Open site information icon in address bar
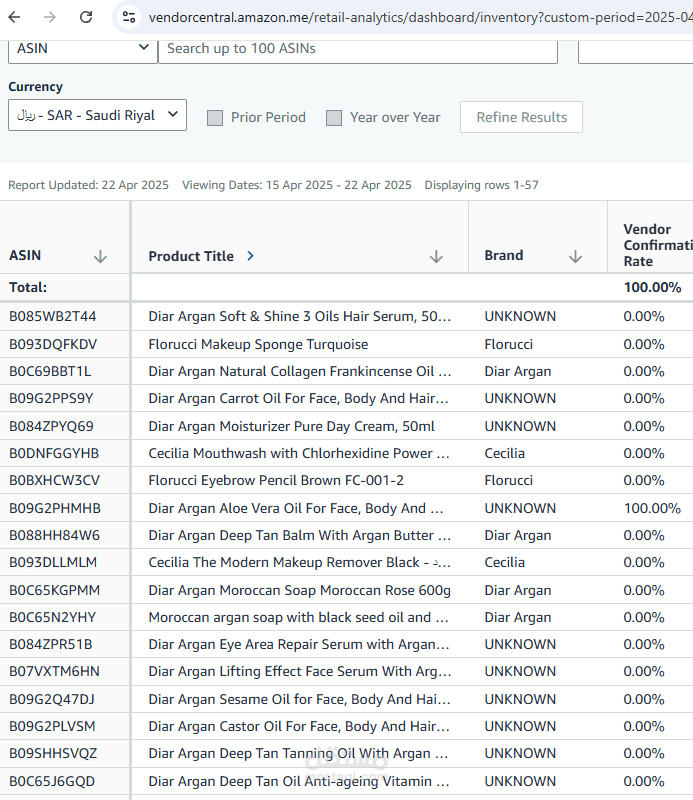 (129, 17)
